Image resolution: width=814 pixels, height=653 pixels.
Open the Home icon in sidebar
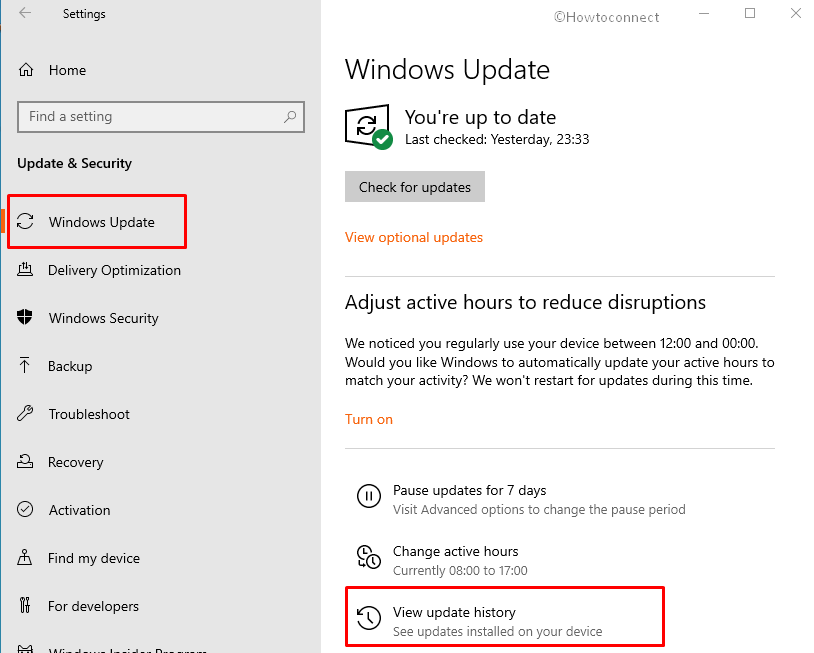point(26,71)
